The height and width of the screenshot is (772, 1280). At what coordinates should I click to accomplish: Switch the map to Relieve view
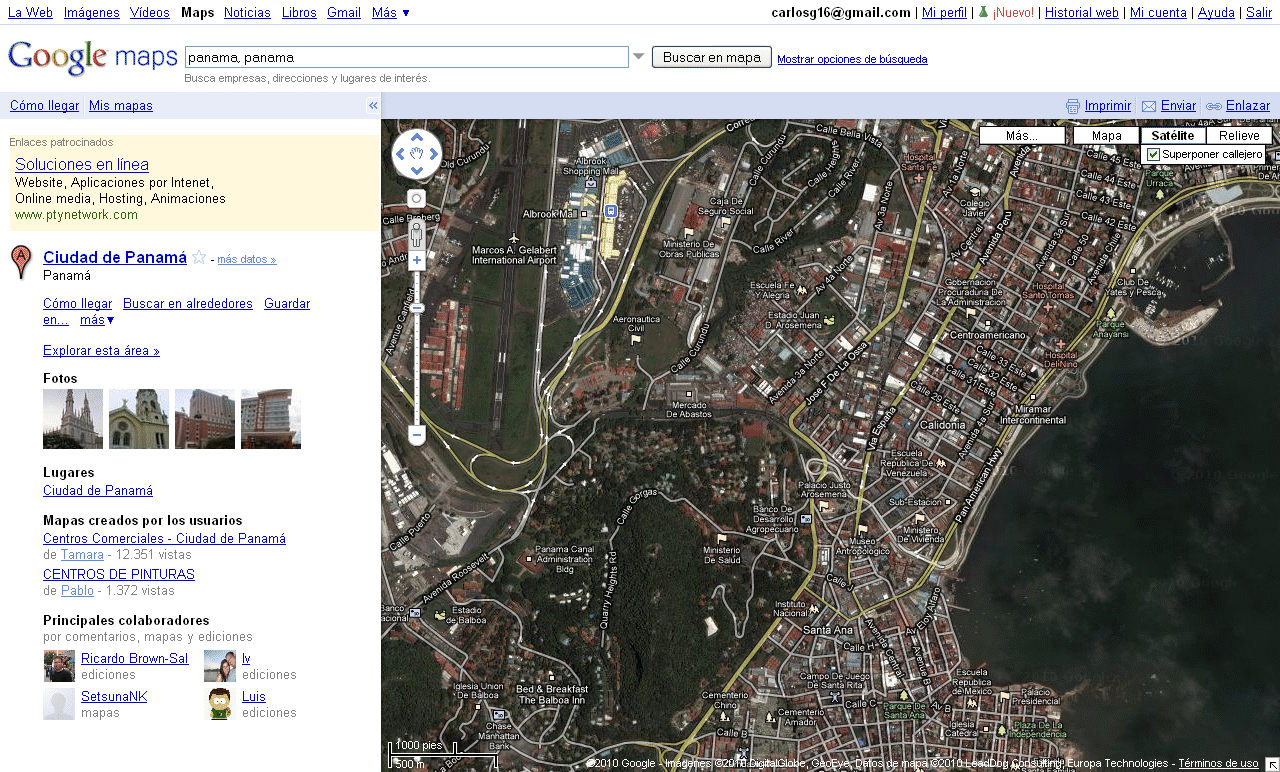click(x=1239, y=134)
